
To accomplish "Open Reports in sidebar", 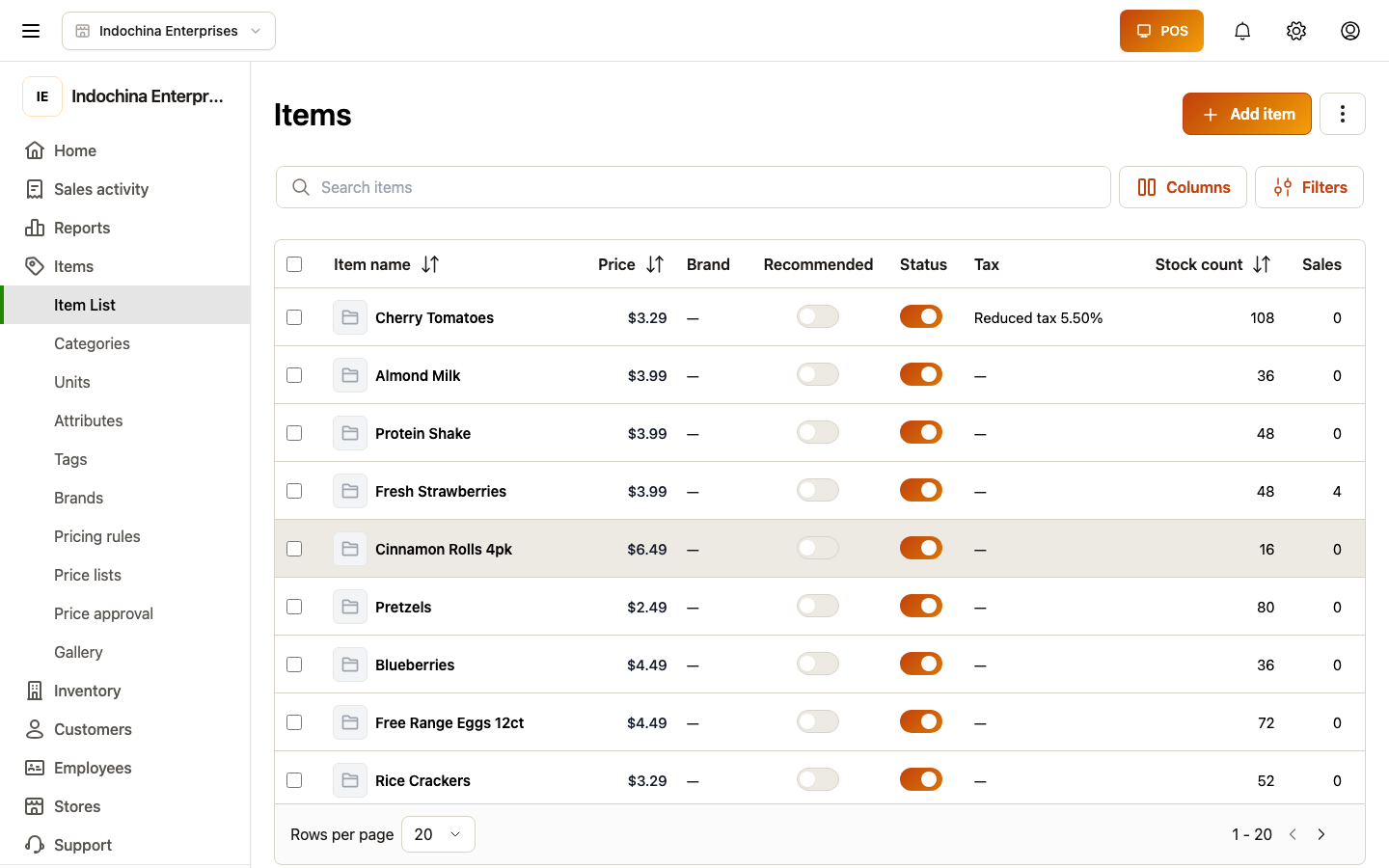I will coord(125,228).
